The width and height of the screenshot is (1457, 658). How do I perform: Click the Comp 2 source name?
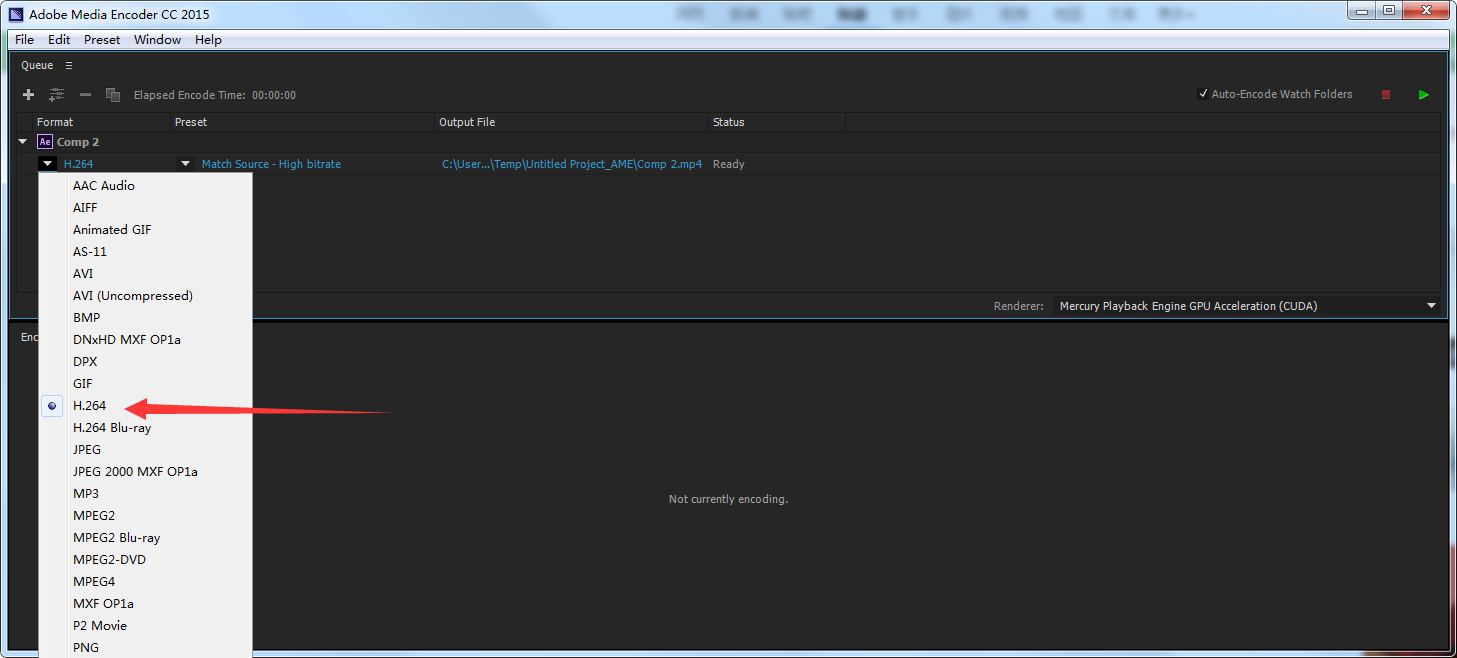(78, 142)
